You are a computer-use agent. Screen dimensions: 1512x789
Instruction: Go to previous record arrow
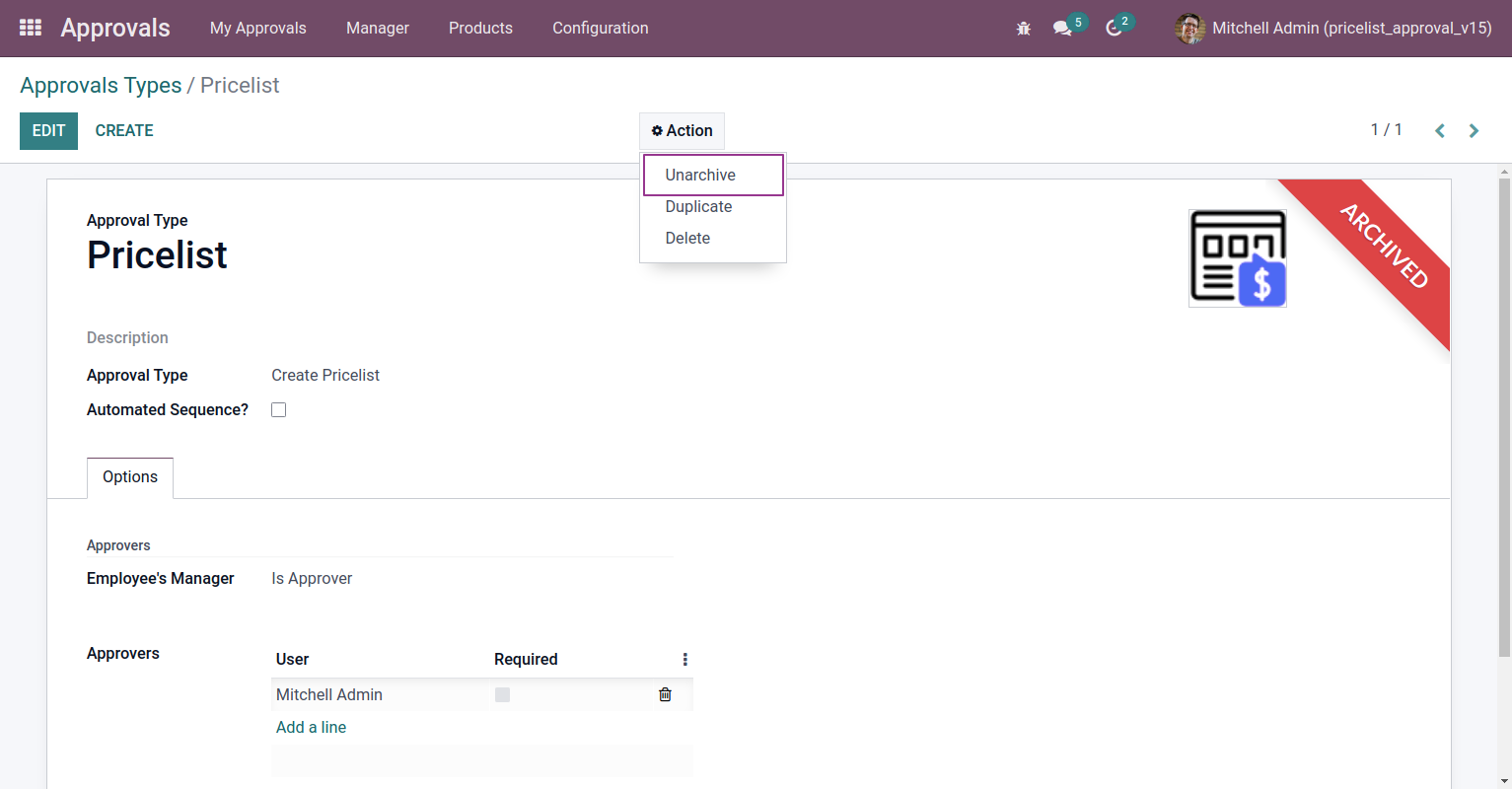coord(1440,130)
